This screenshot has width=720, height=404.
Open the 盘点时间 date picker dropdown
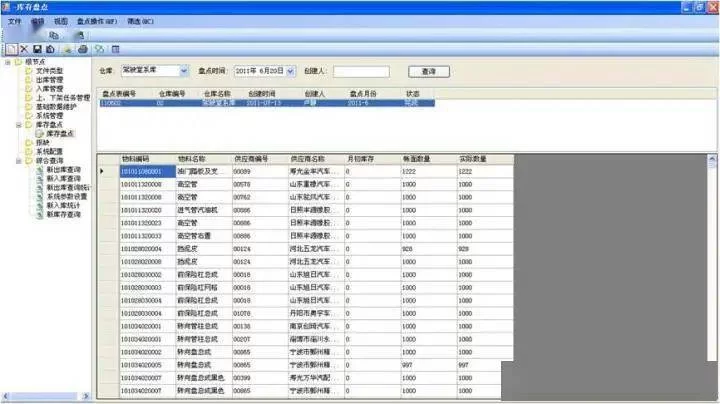point(290,71)
